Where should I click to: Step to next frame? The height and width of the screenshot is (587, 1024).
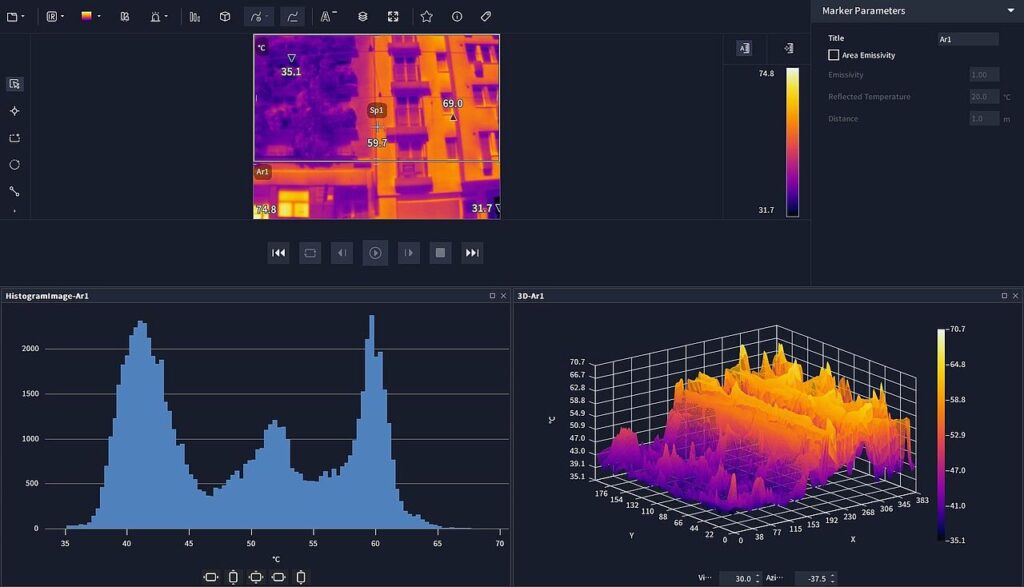click(409, 253)
